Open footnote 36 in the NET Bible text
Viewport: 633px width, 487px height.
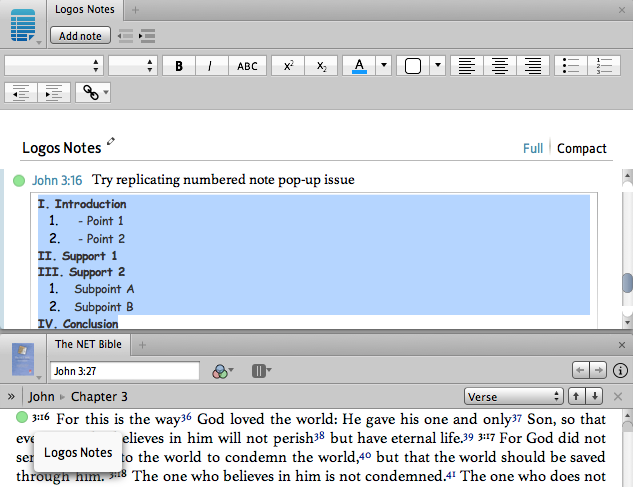click(186, 417)
